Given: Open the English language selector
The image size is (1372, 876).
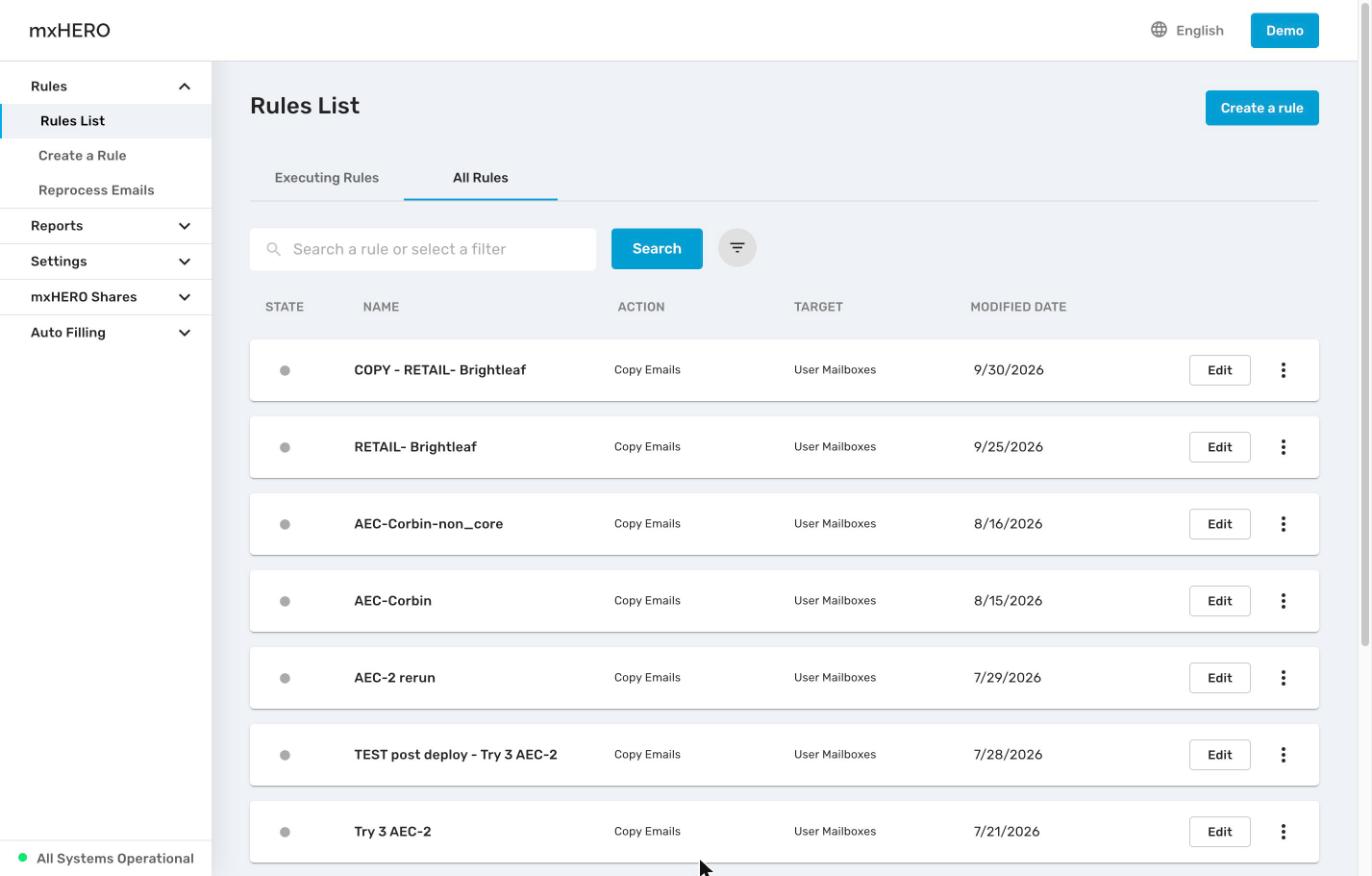Looking at the screenshot, I should tap(1187, 30).
